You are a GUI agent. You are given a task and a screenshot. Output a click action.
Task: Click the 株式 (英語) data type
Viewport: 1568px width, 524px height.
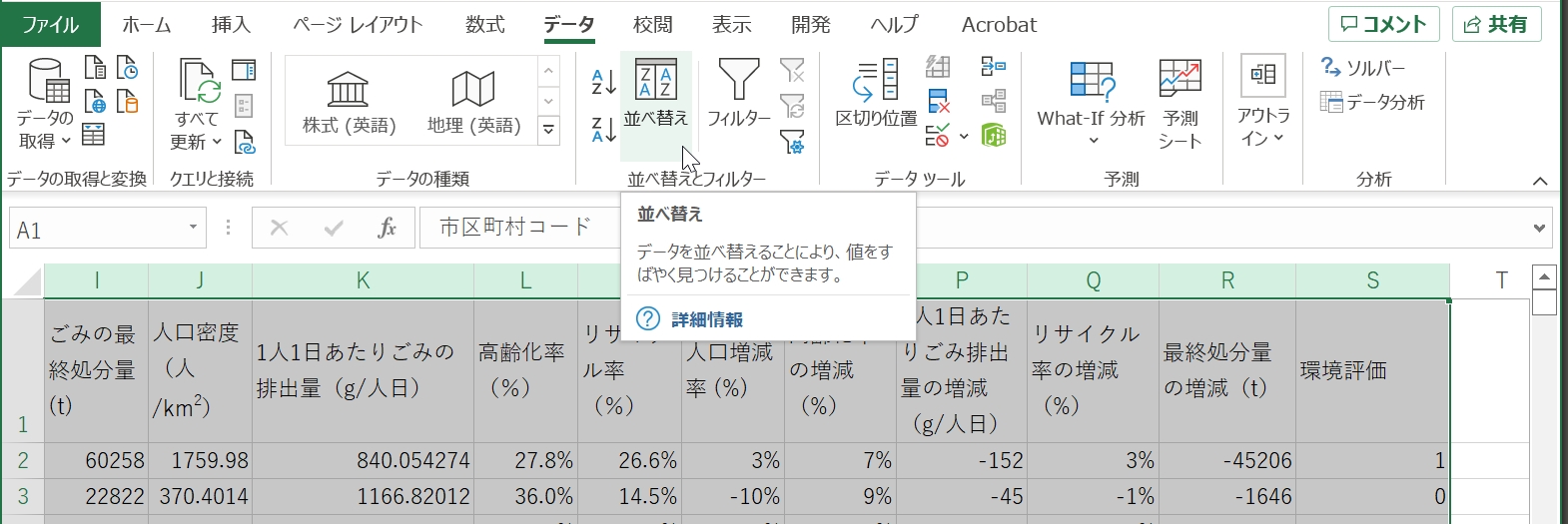[x=349, y=103]
